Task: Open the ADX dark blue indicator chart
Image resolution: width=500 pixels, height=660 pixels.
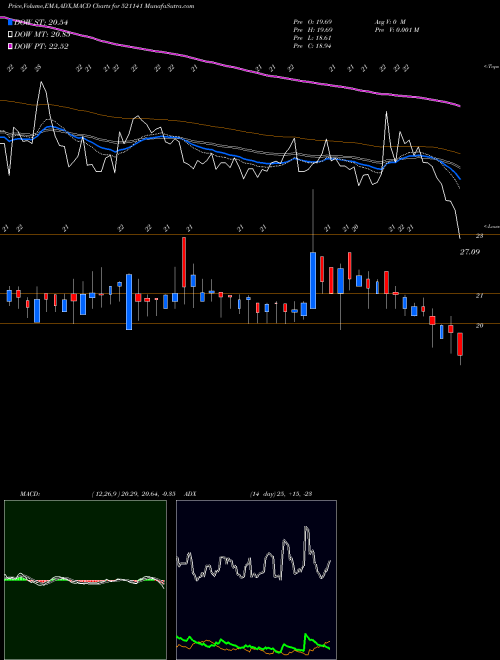Action: 256,580
